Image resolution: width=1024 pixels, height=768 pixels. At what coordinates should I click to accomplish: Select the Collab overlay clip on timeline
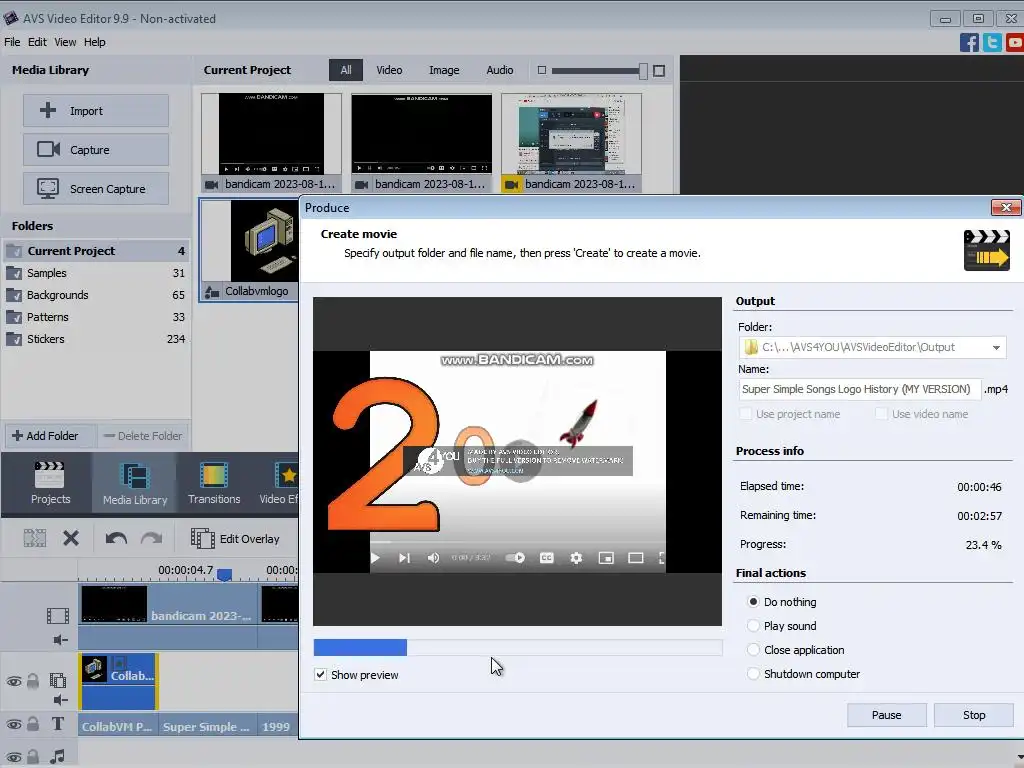[118, 681]
